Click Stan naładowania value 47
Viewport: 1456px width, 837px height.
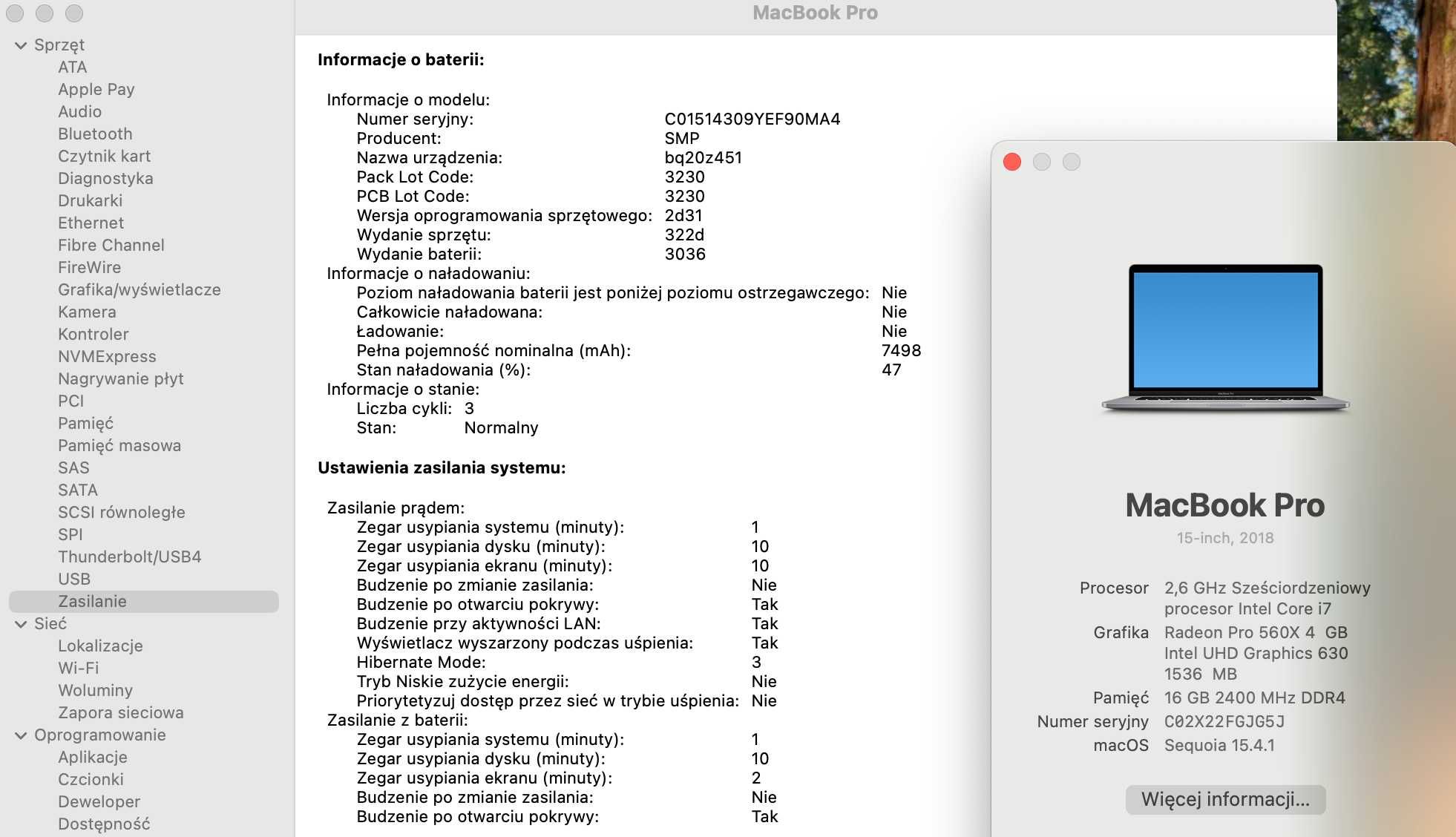click(891, 370)
